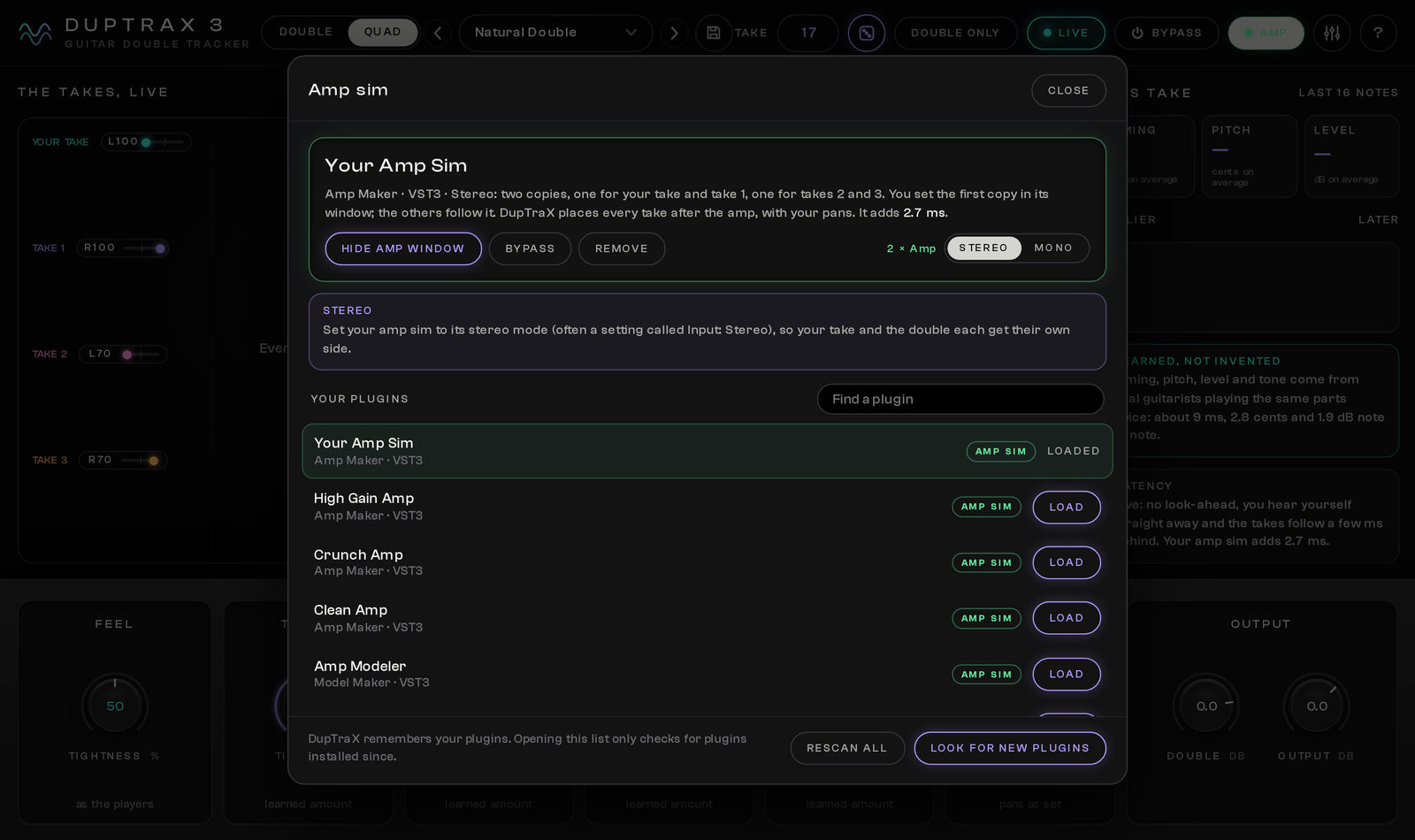
Task: Open the Natural Double preset dropdown
Action: click(x=555, y=33)
